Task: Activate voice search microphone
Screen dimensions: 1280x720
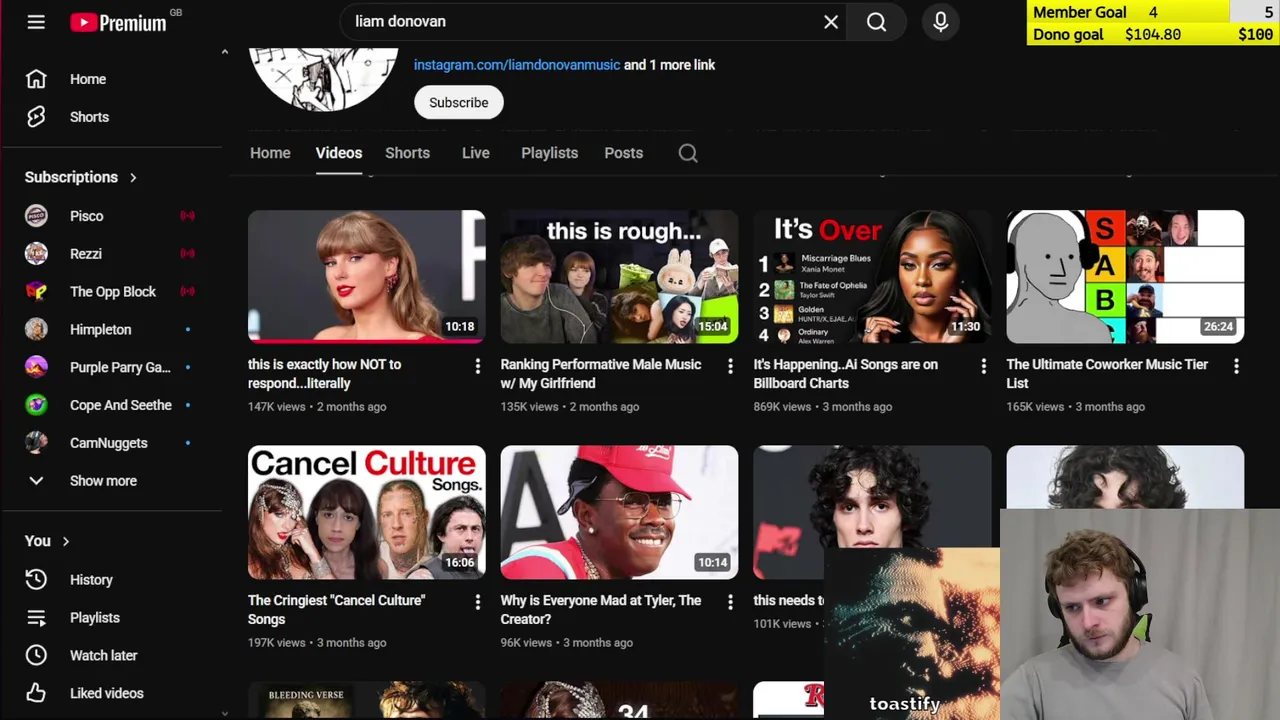Action: (941, 22)
